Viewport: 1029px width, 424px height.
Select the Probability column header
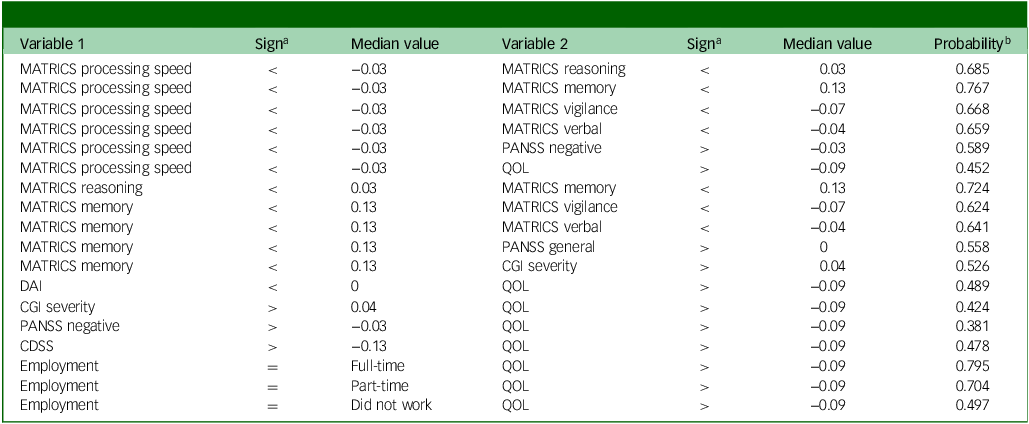[x=969, y=44]
